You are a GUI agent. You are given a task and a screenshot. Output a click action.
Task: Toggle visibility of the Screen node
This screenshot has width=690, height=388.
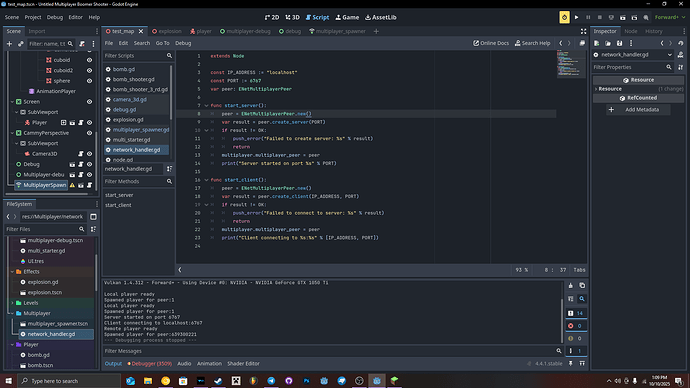coord(89,102)
